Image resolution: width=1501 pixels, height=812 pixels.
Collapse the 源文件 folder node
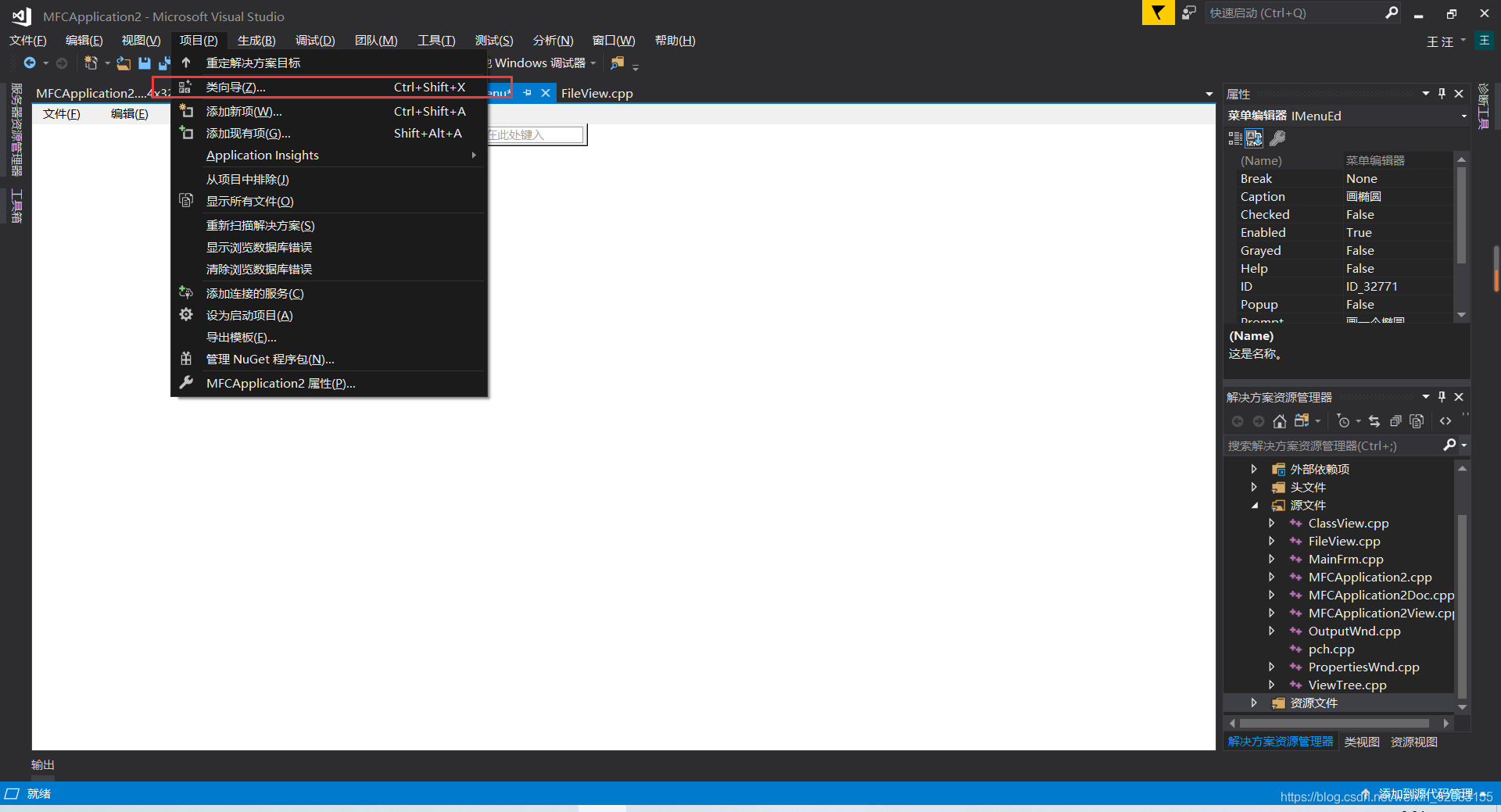1254,505
